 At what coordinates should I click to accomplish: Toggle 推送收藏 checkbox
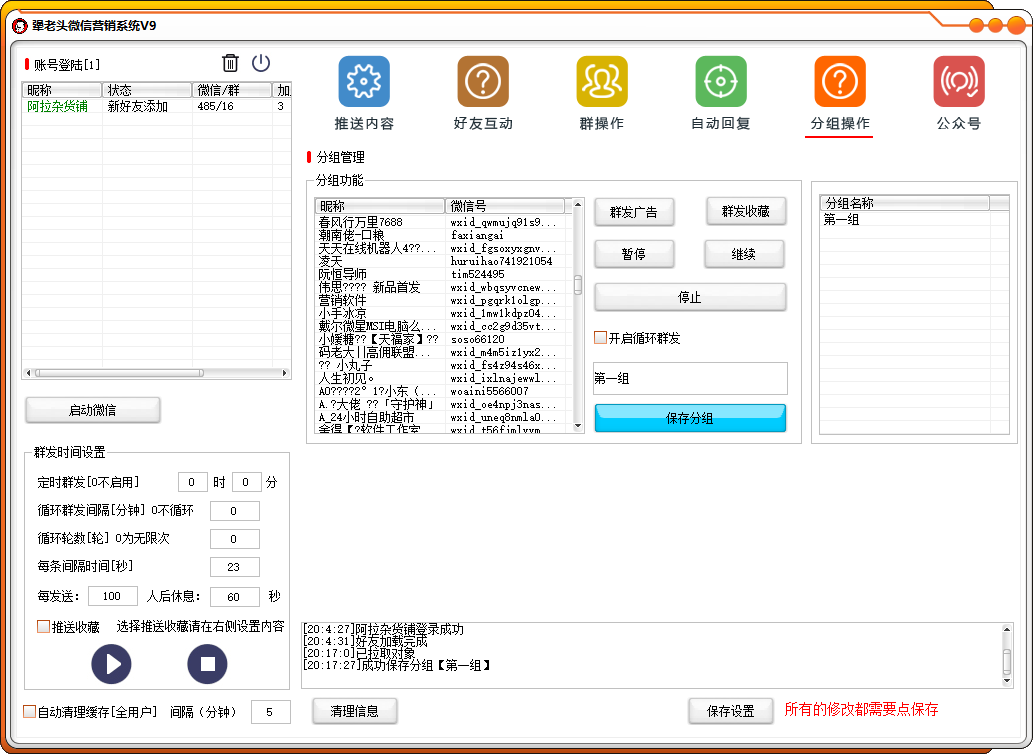[43, 626]
